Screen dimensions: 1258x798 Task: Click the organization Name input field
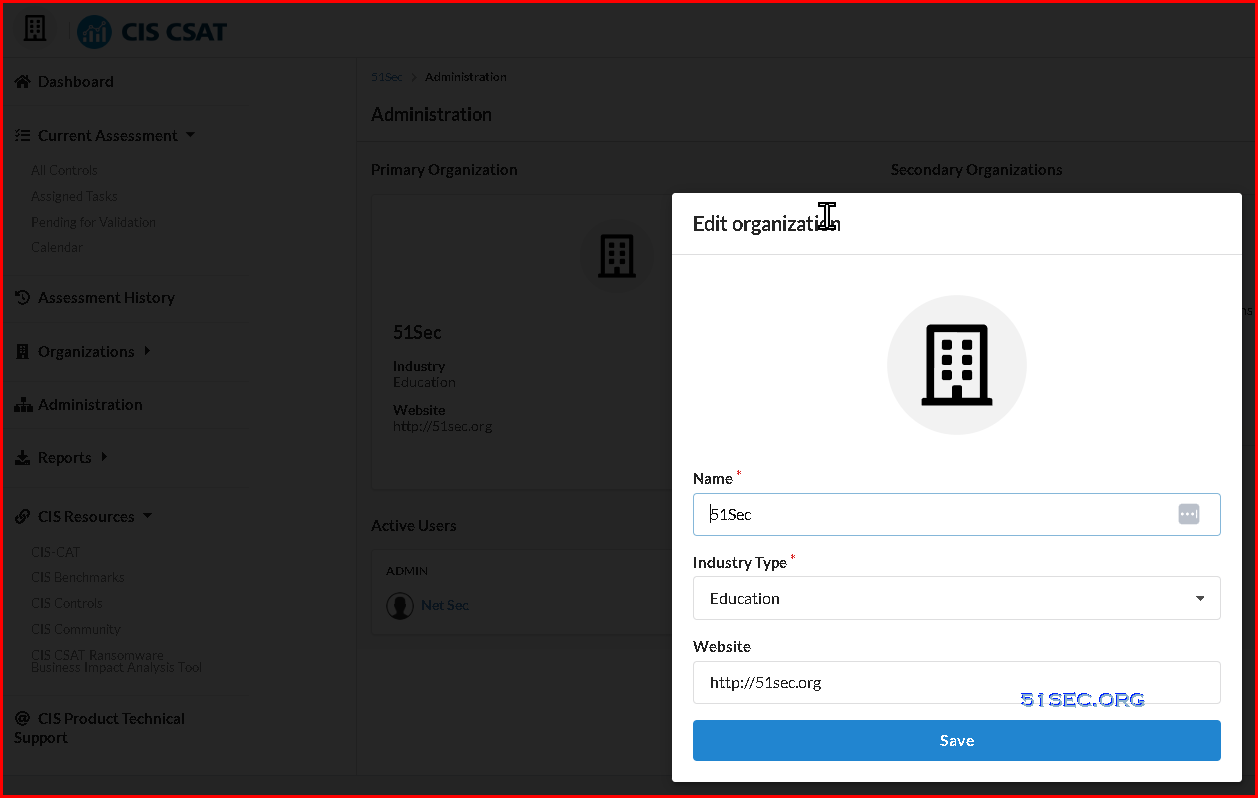point(957,514)
